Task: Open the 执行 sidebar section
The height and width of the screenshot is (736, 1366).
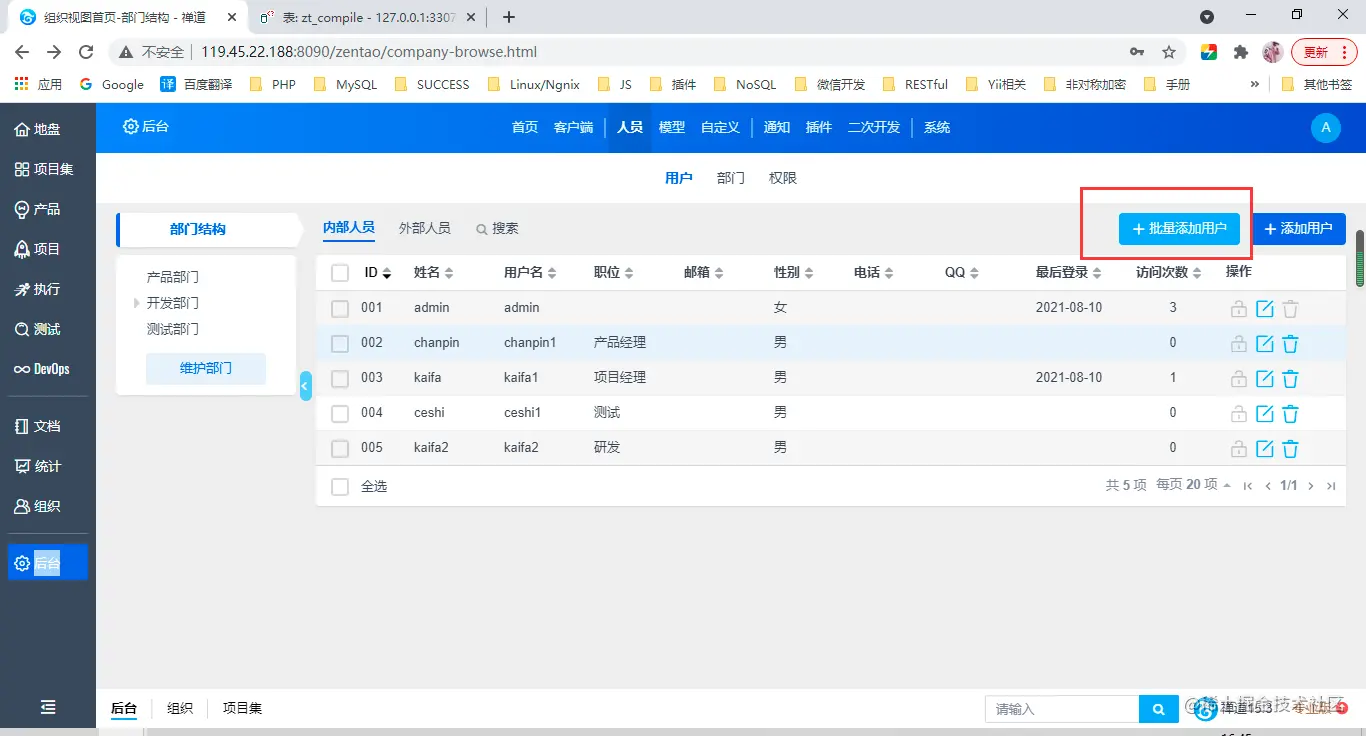Action: coord(37,289)
